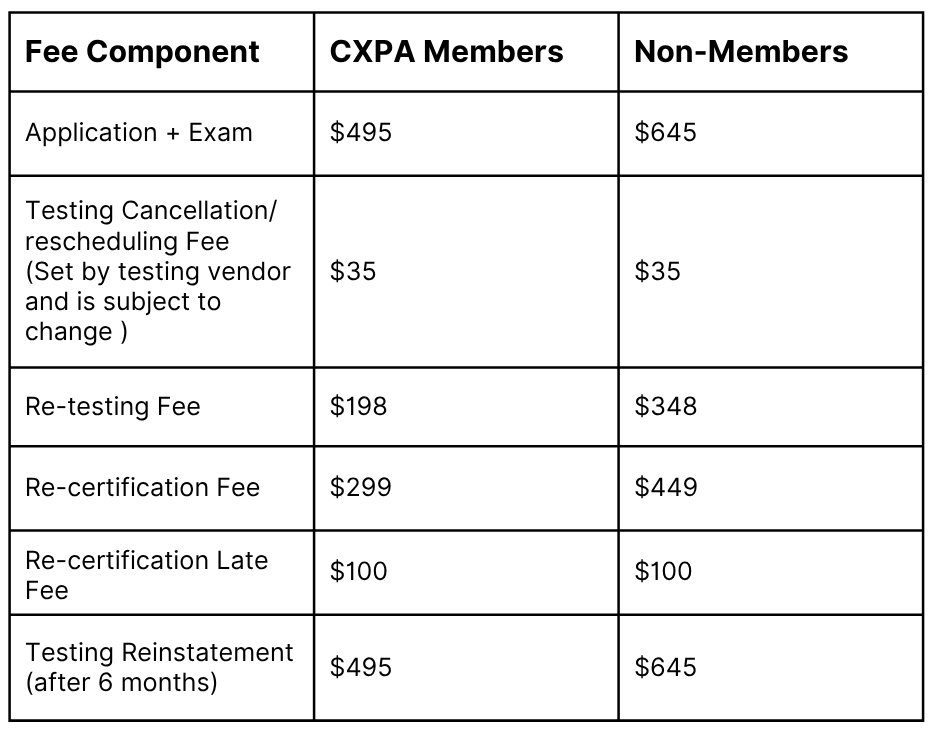Select the Application + Exam row label
Viewport: 933px width, 734px height.
pos(139,133)
